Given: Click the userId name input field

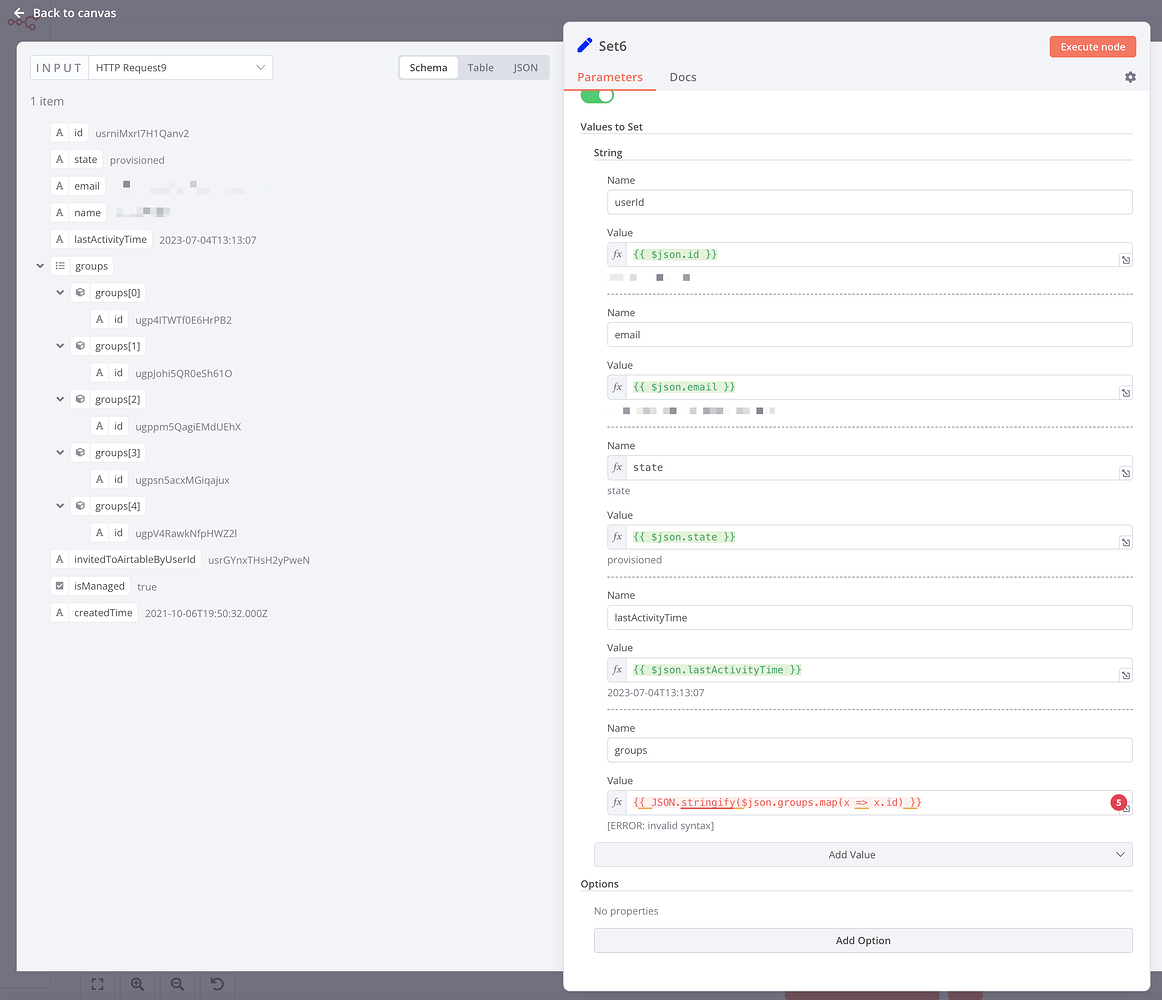Looking at the screenshot, I should click(869, 202).
